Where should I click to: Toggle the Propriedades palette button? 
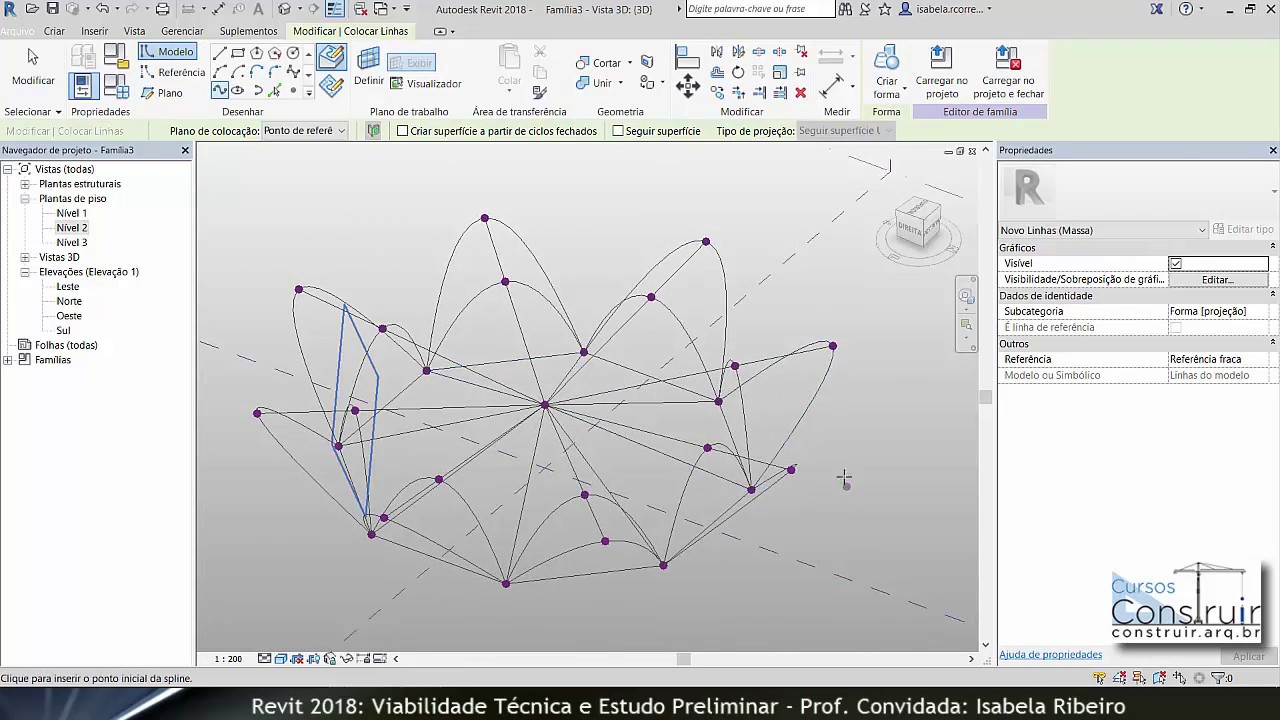coord(84,86)
